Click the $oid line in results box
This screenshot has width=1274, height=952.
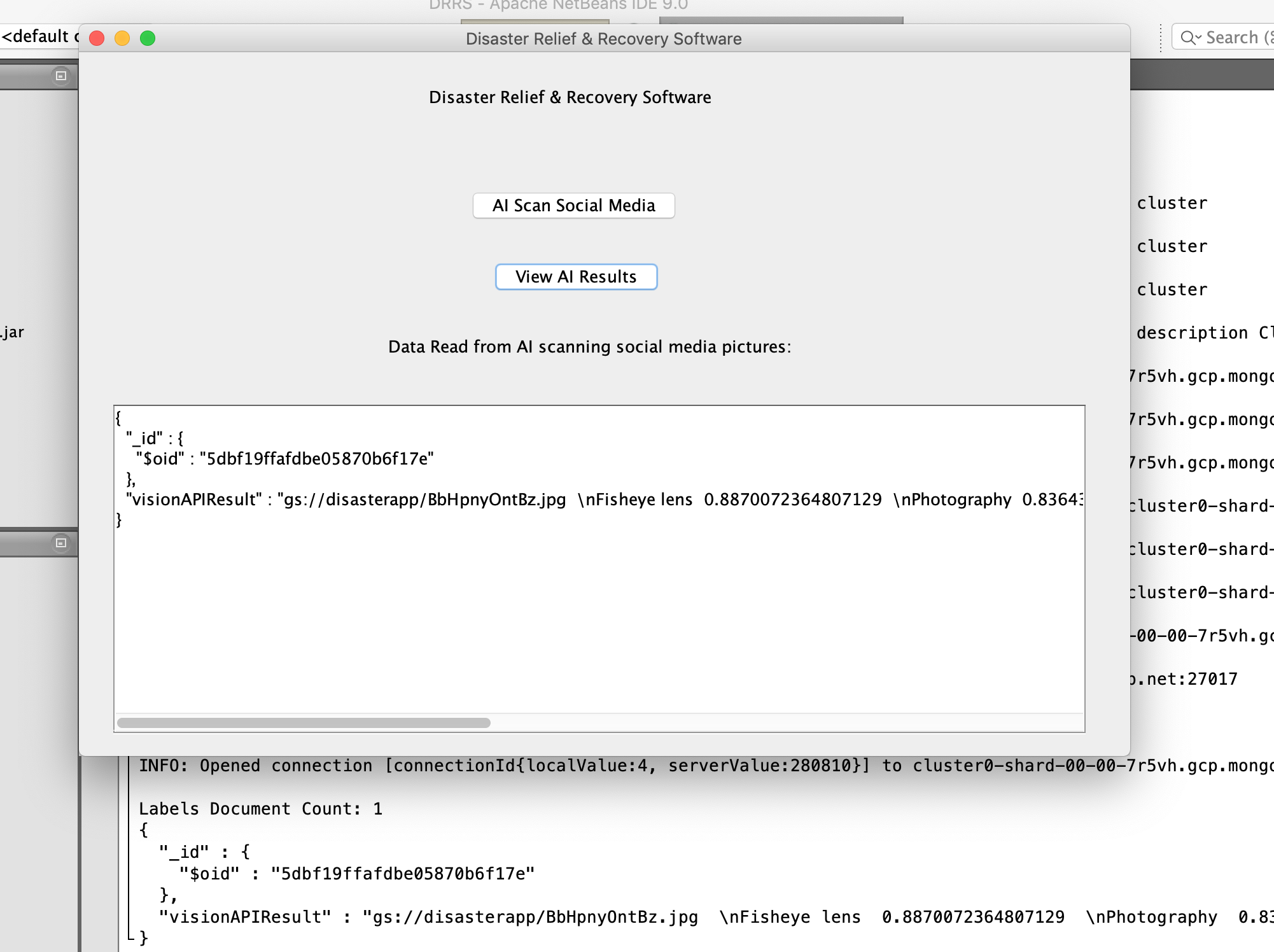tap(284, 459)
